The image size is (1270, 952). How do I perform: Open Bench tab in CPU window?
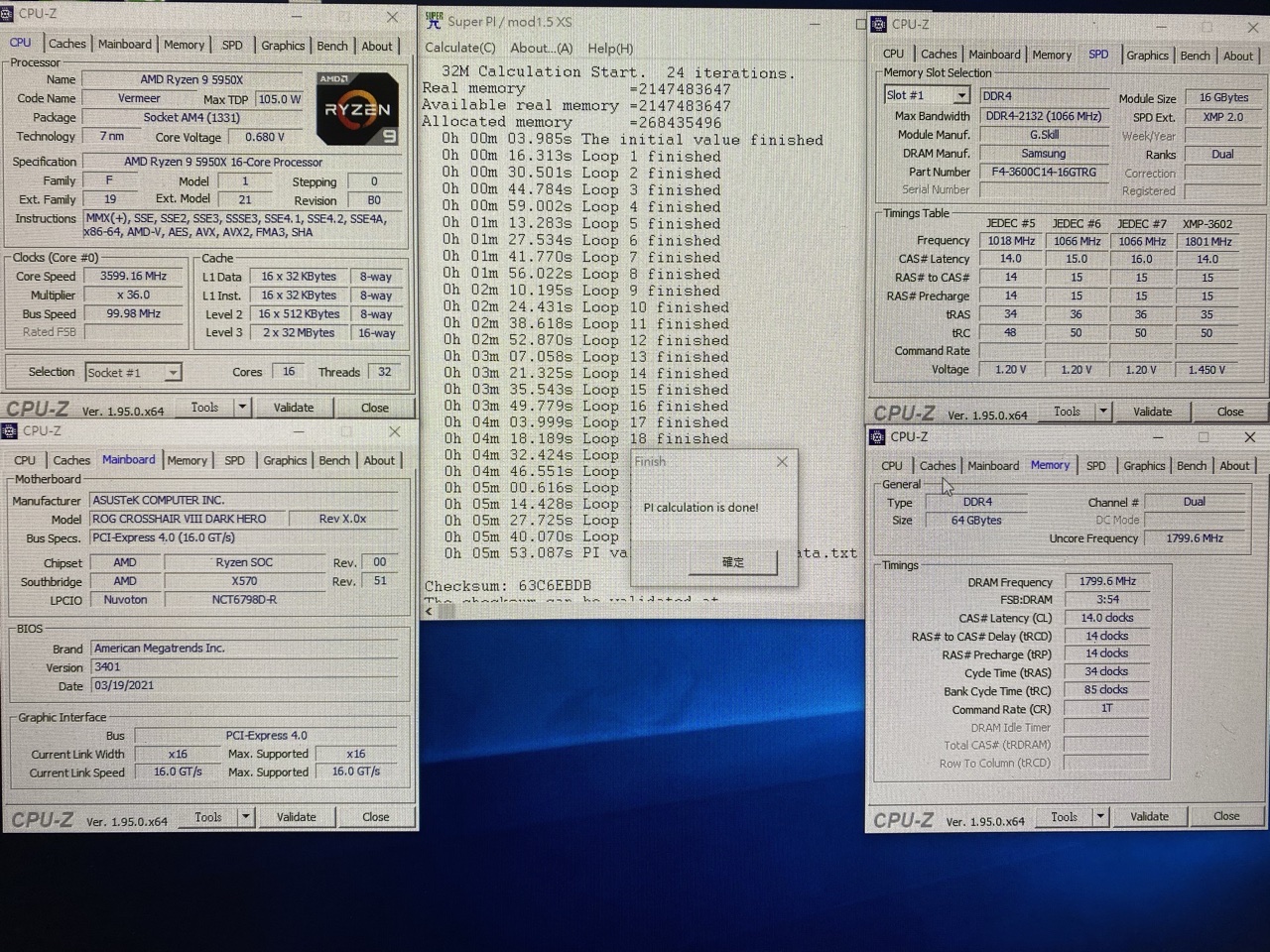click(332, 46)
